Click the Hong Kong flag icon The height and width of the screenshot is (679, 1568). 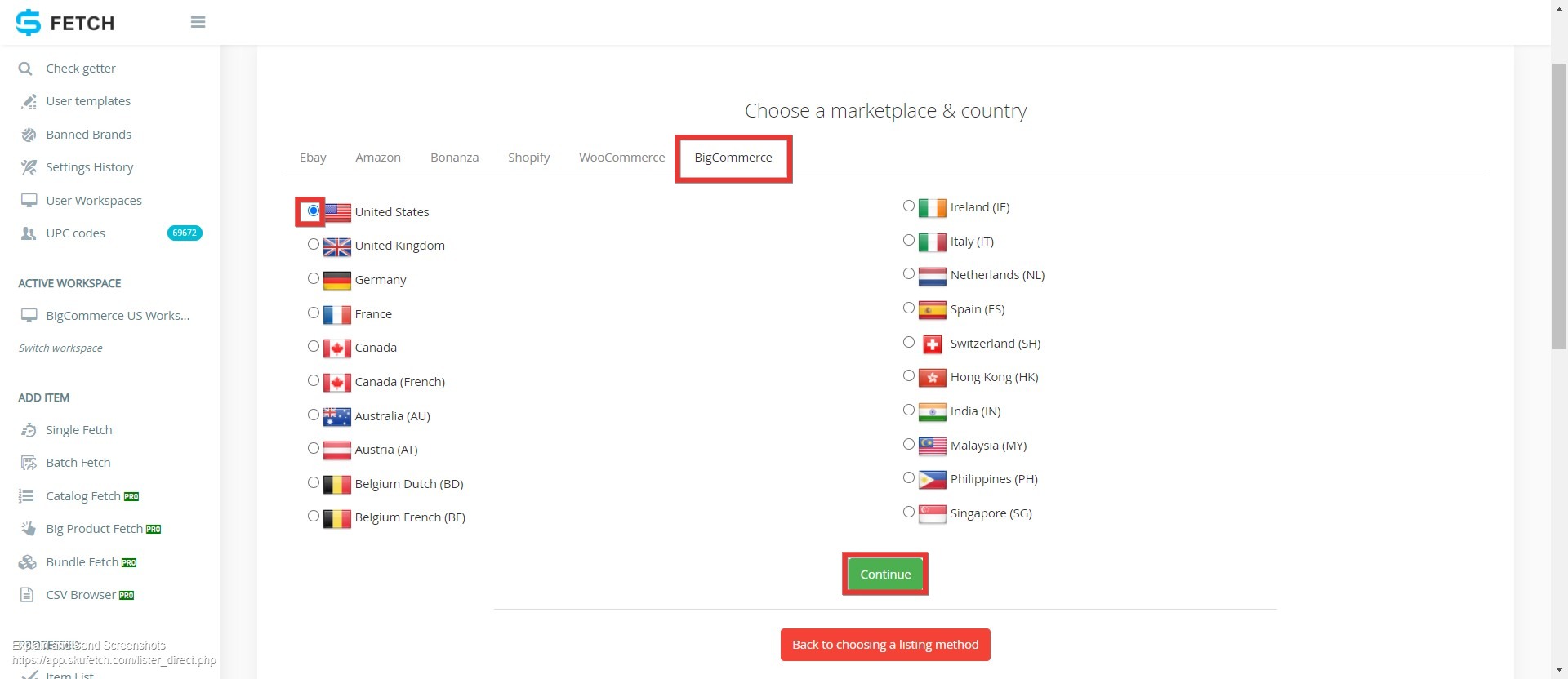[x=933, y=378]
